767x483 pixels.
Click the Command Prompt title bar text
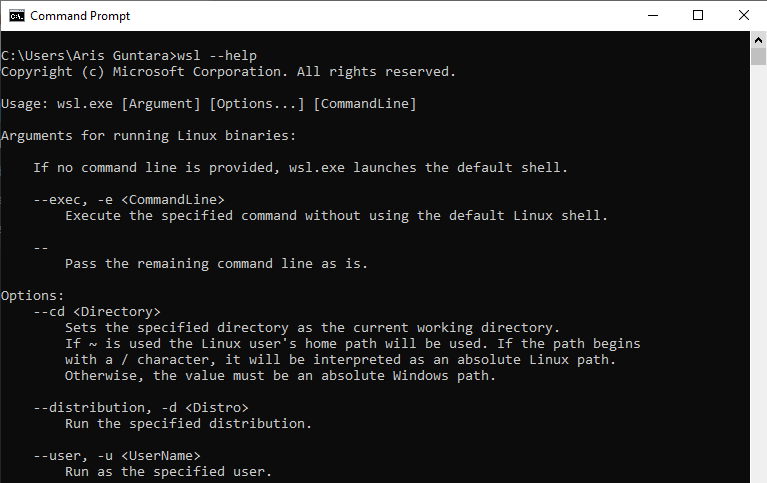click(x=80, y=16)
